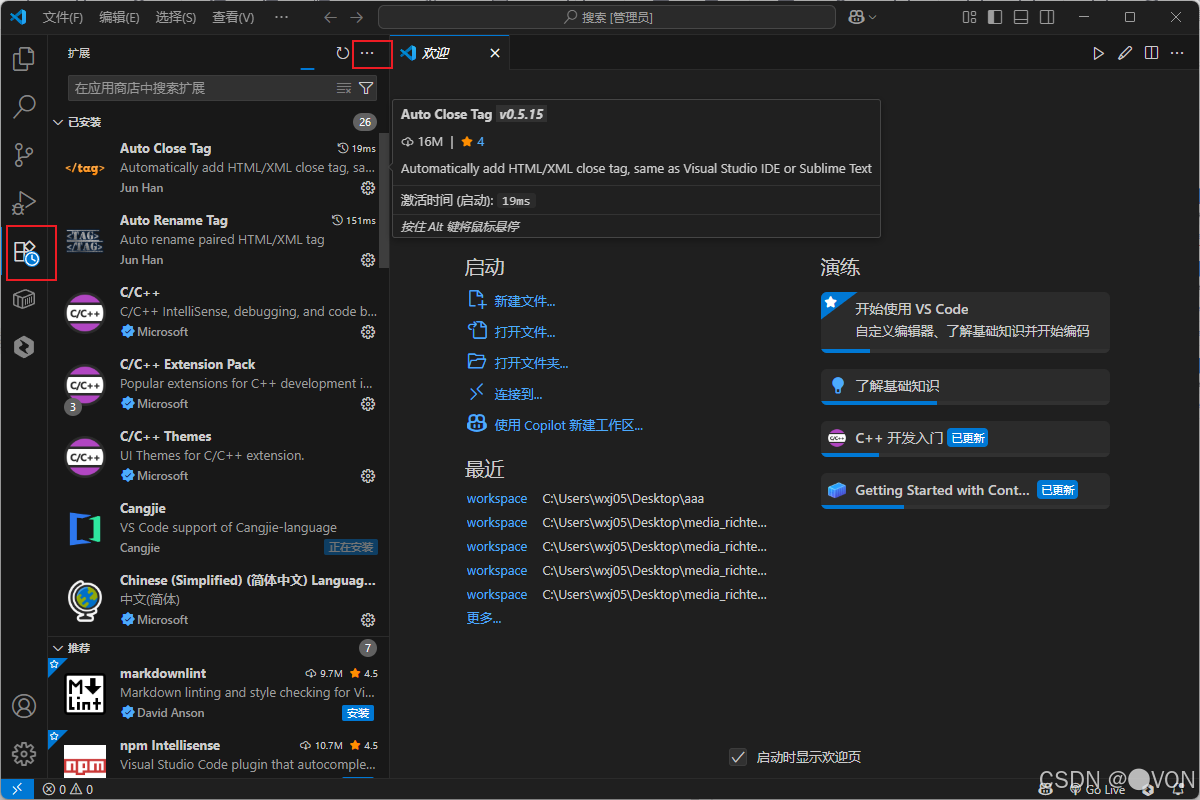The width and height of the screenshot is (1200, 800).
Task: Open the Source Control view
Action: pyautogui.click(x=23, y=155)
